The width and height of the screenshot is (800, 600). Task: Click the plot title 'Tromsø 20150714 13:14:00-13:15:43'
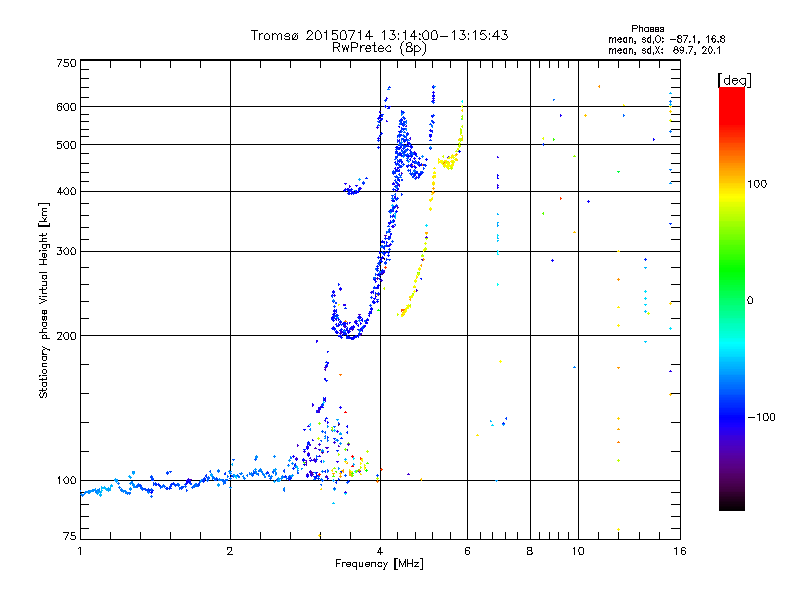[x=379, y=35]
